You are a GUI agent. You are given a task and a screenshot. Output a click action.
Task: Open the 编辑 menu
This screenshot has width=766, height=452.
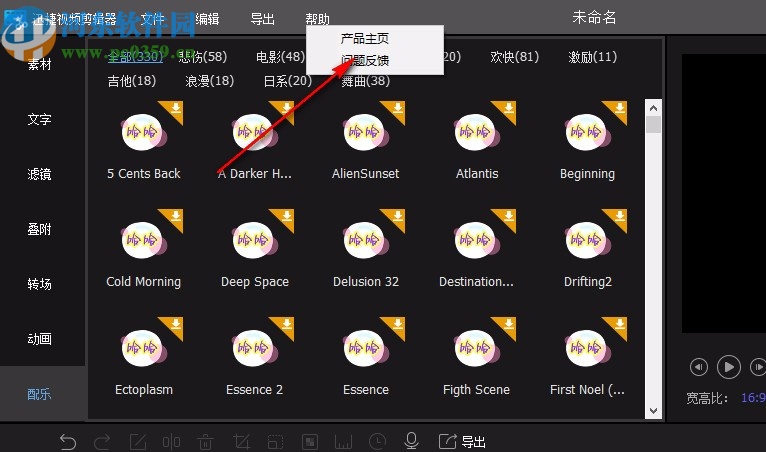[x=207, y=19]
